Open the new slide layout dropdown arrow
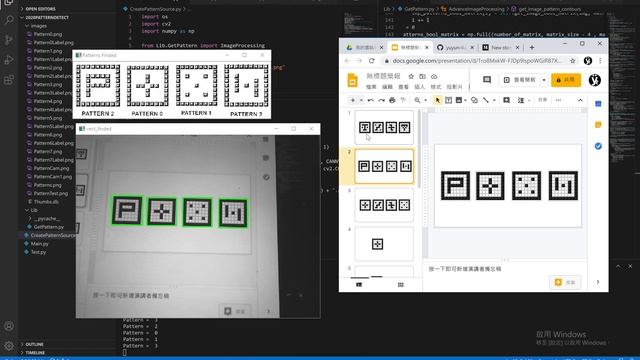 coord(361,100)
